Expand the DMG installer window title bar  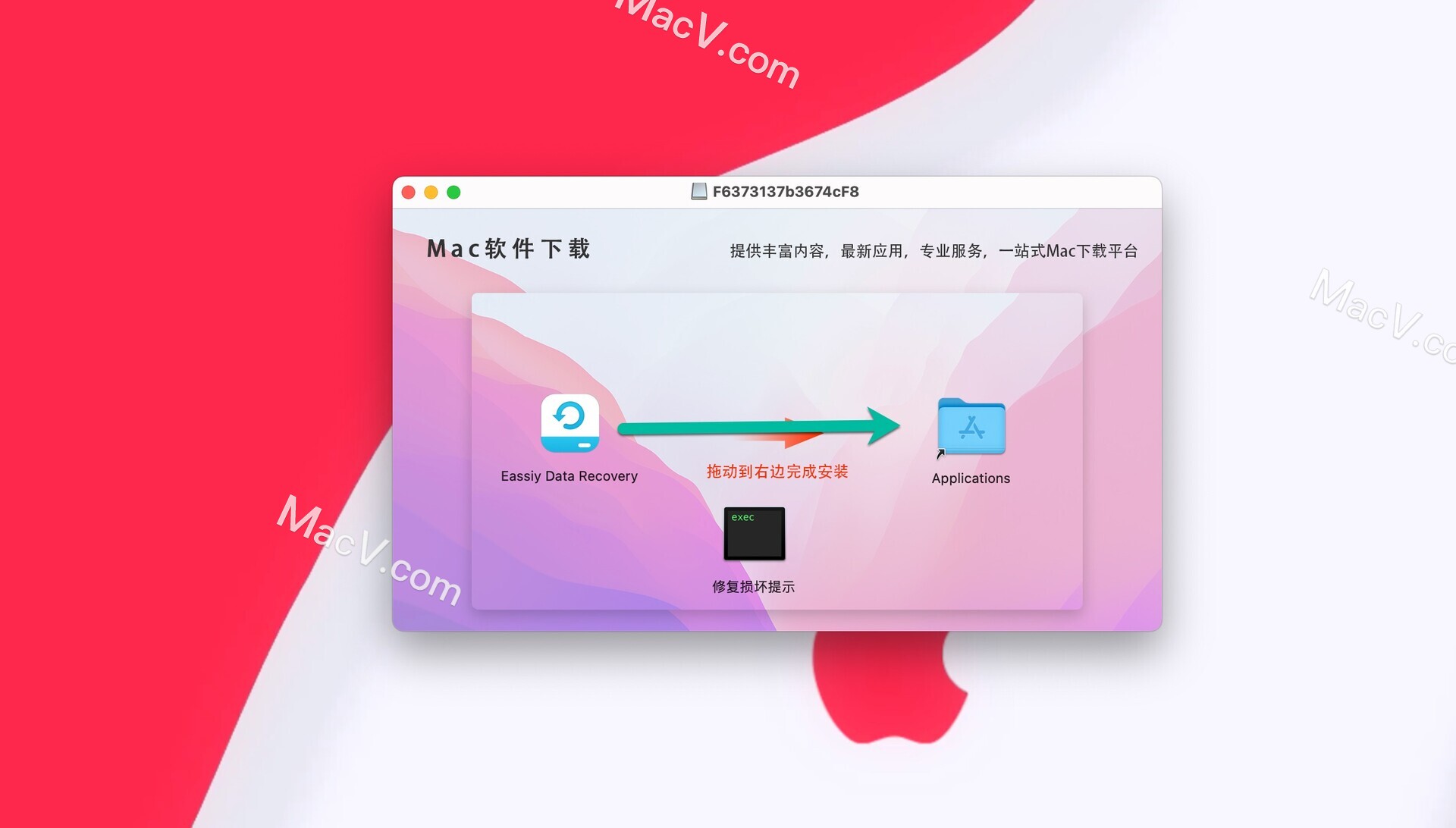click(x=780, y=191)
